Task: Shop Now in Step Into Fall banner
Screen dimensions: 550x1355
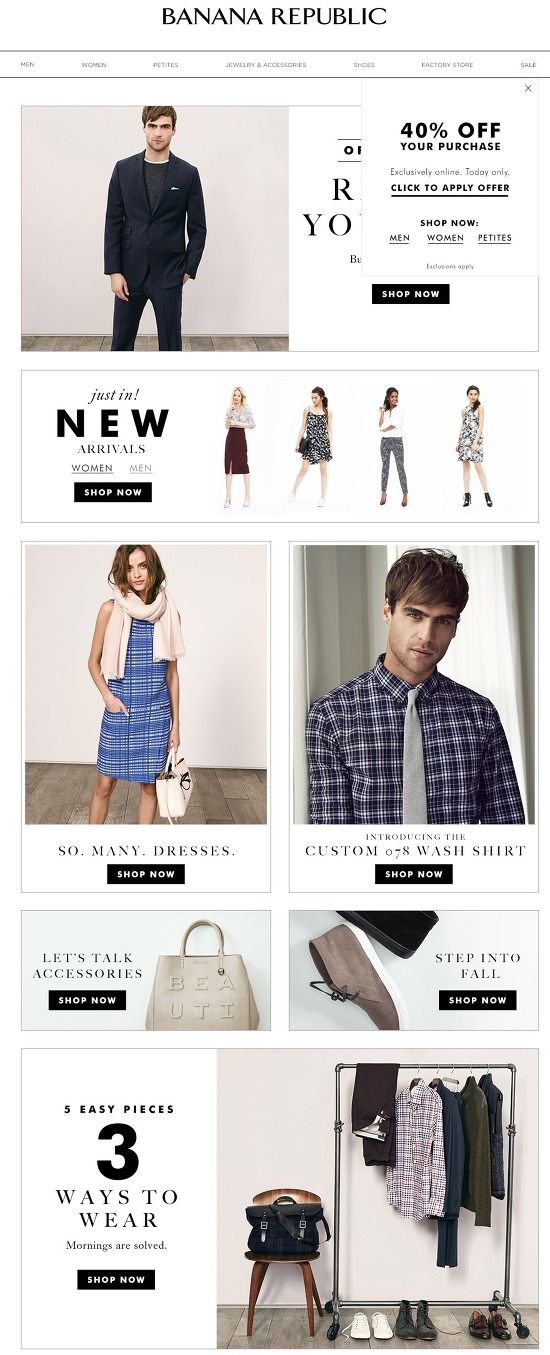Action: click(478, 1000)
